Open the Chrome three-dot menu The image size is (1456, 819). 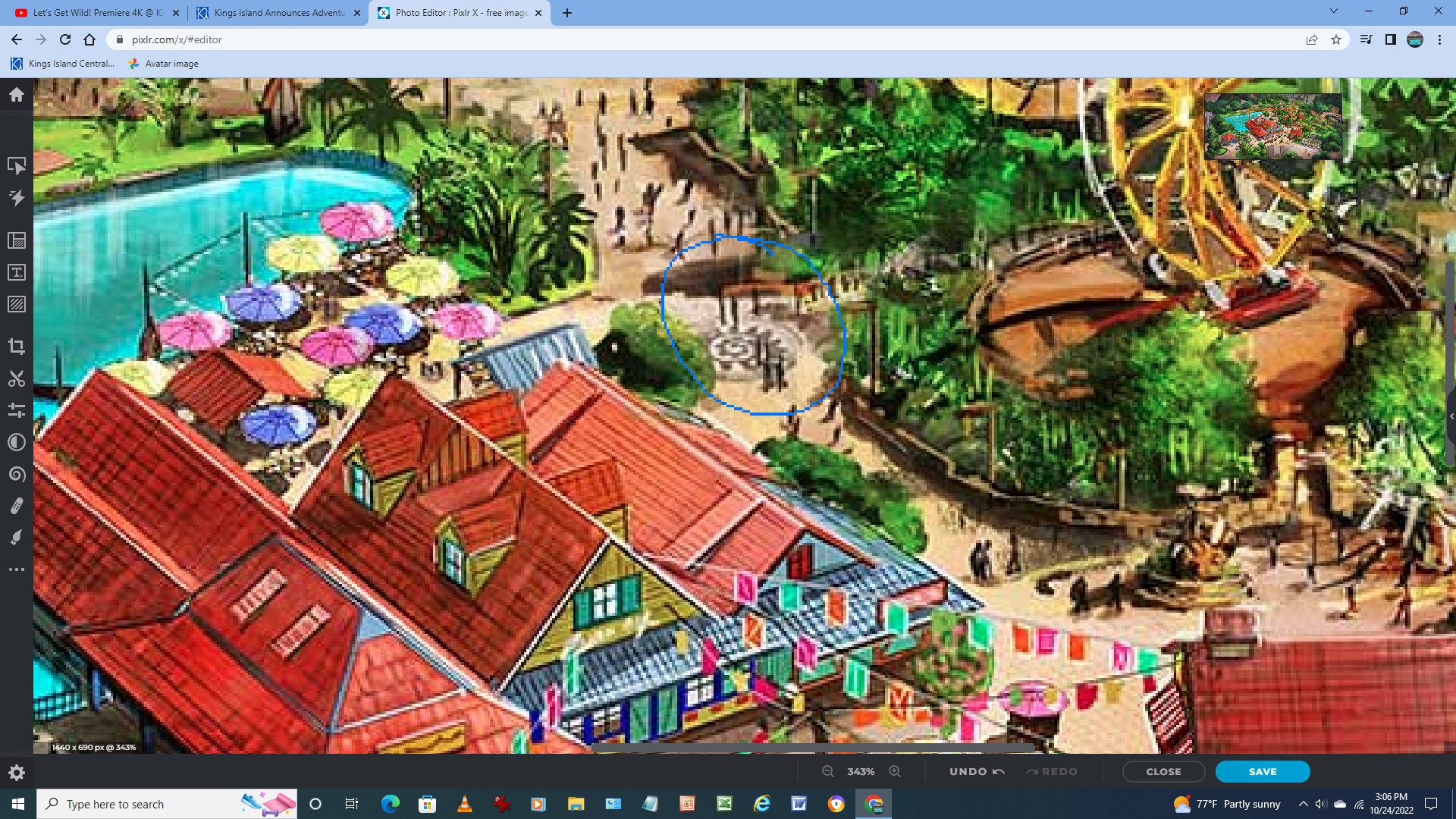coord(1439,39)
